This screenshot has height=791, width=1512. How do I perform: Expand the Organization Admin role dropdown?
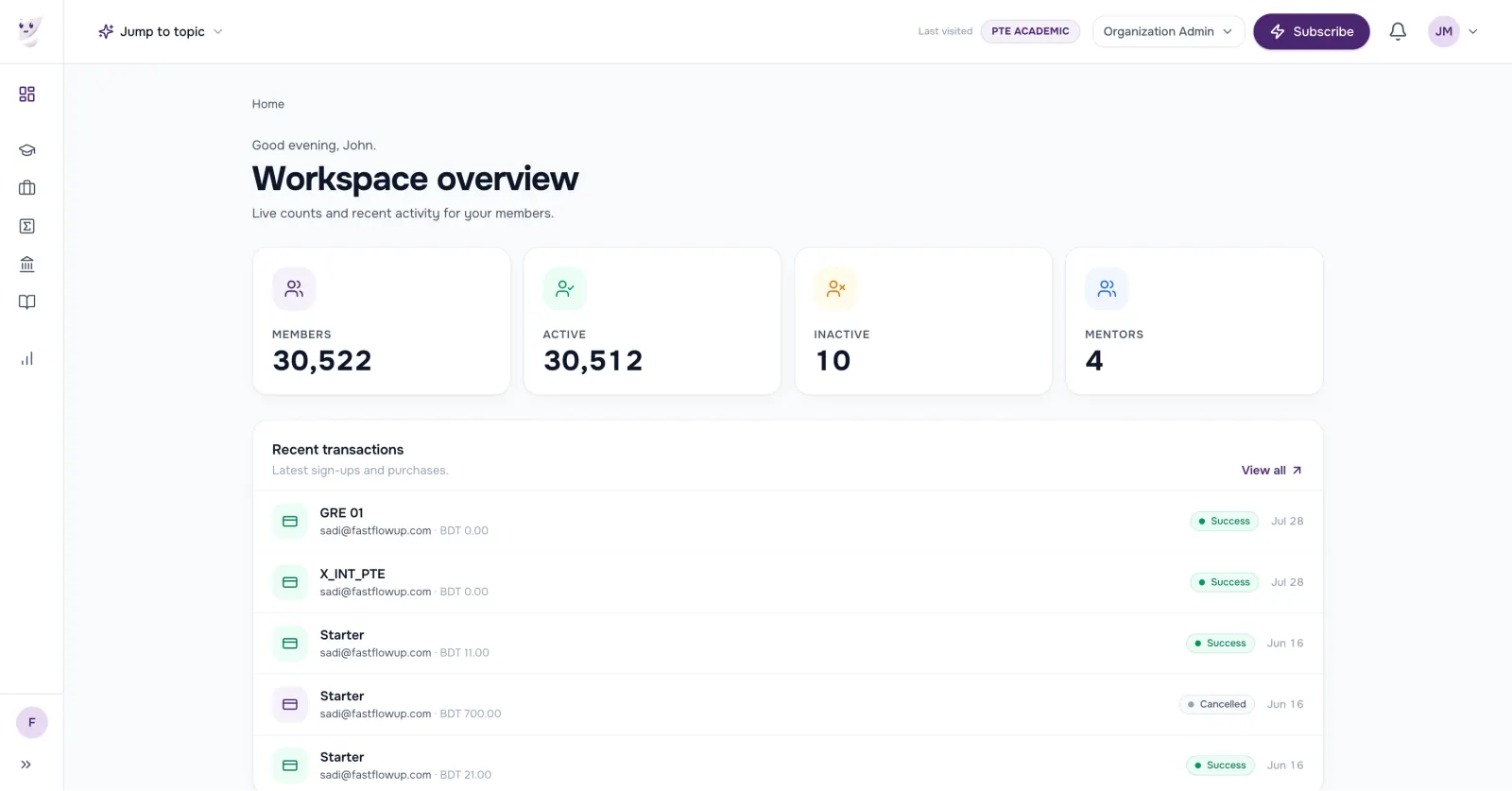point(1168,31)
